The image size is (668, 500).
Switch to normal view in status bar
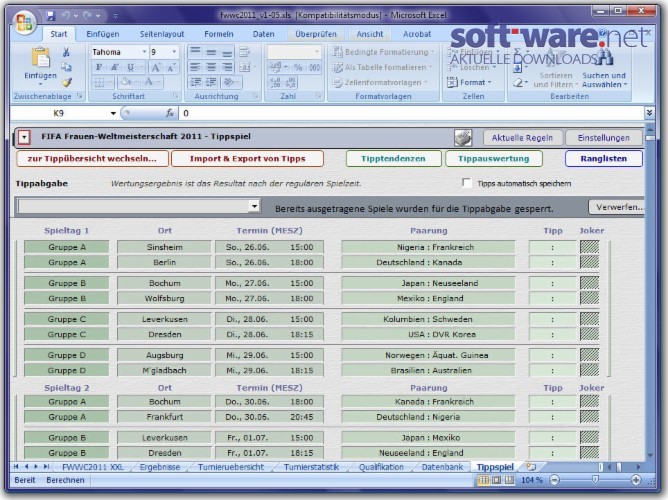[x=484, y=480]
